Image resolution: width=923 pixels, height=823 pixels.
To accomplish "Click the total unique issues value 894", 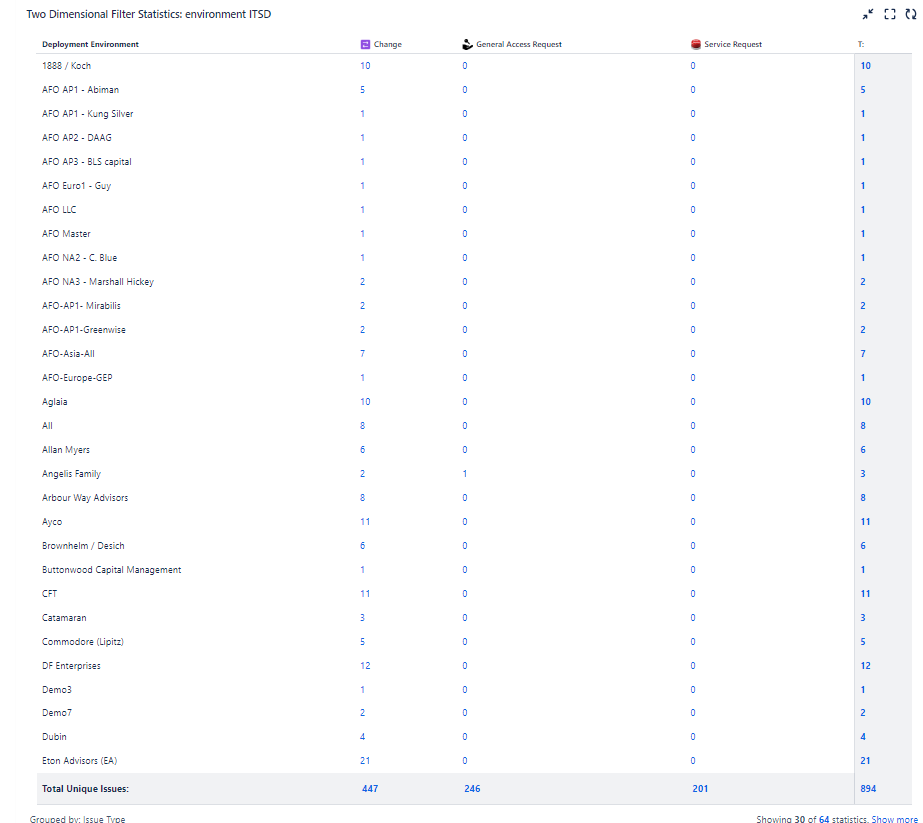I will point(866,788).
